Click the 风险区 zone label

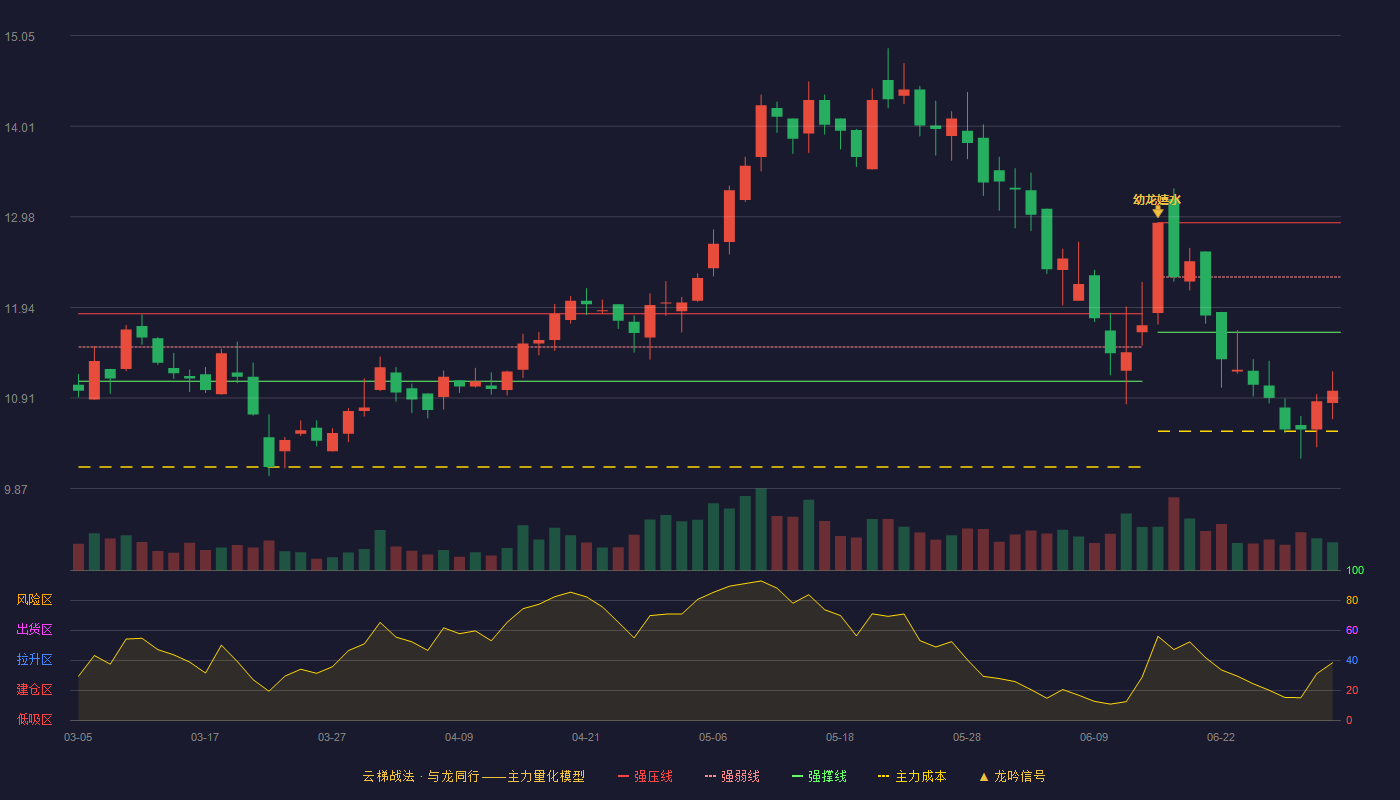(35, 600)
